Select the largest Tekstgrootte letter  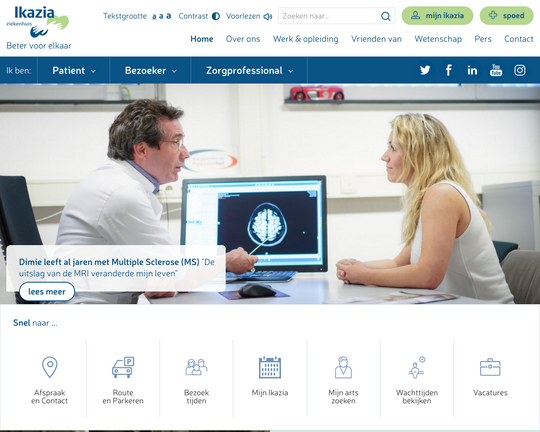(169, 16)
